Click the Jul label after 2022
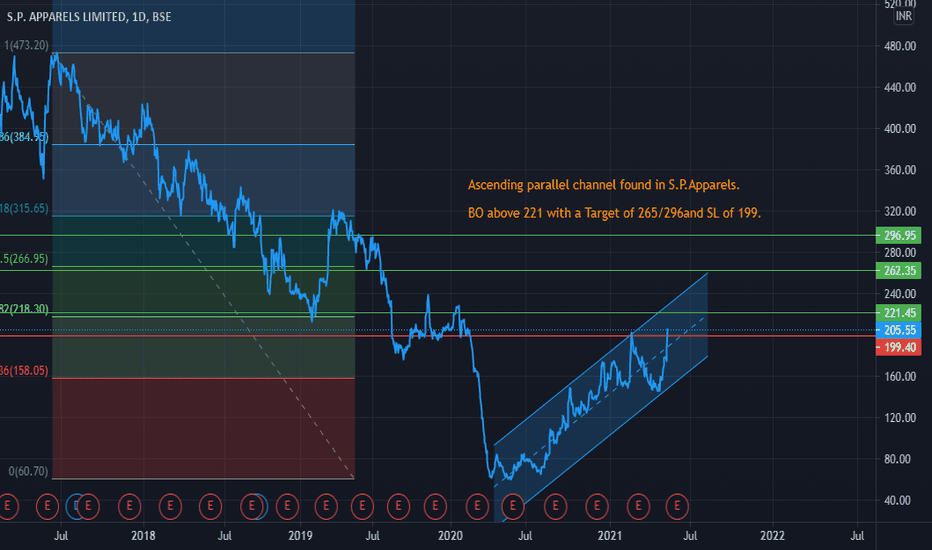 click(857, 536)
